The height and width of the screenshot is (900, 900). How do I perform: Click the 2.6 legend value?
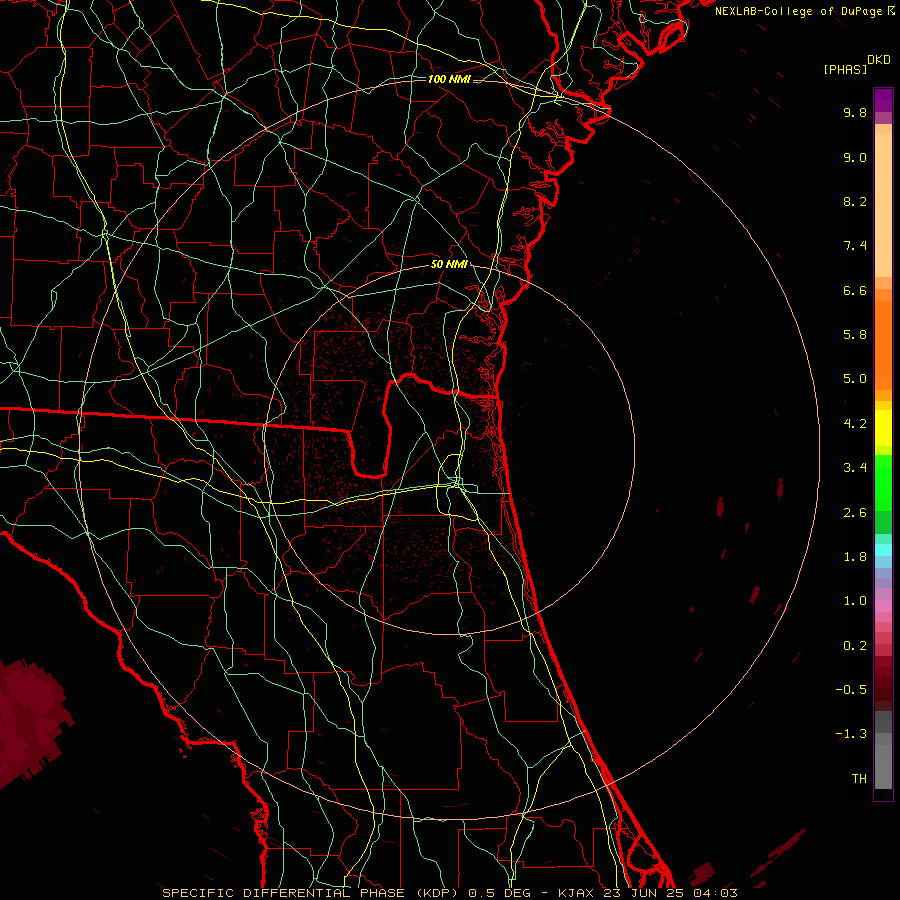click(x=855, y=513)
